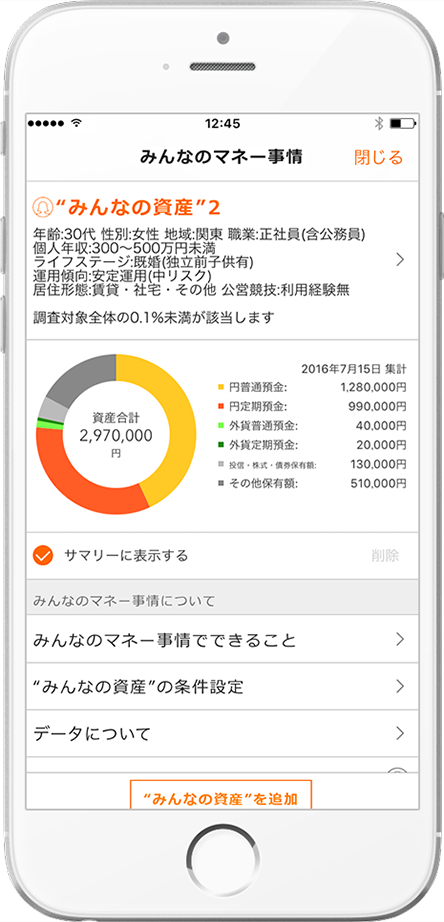Click the orange 円定期預金 legend square

point(221,406)
